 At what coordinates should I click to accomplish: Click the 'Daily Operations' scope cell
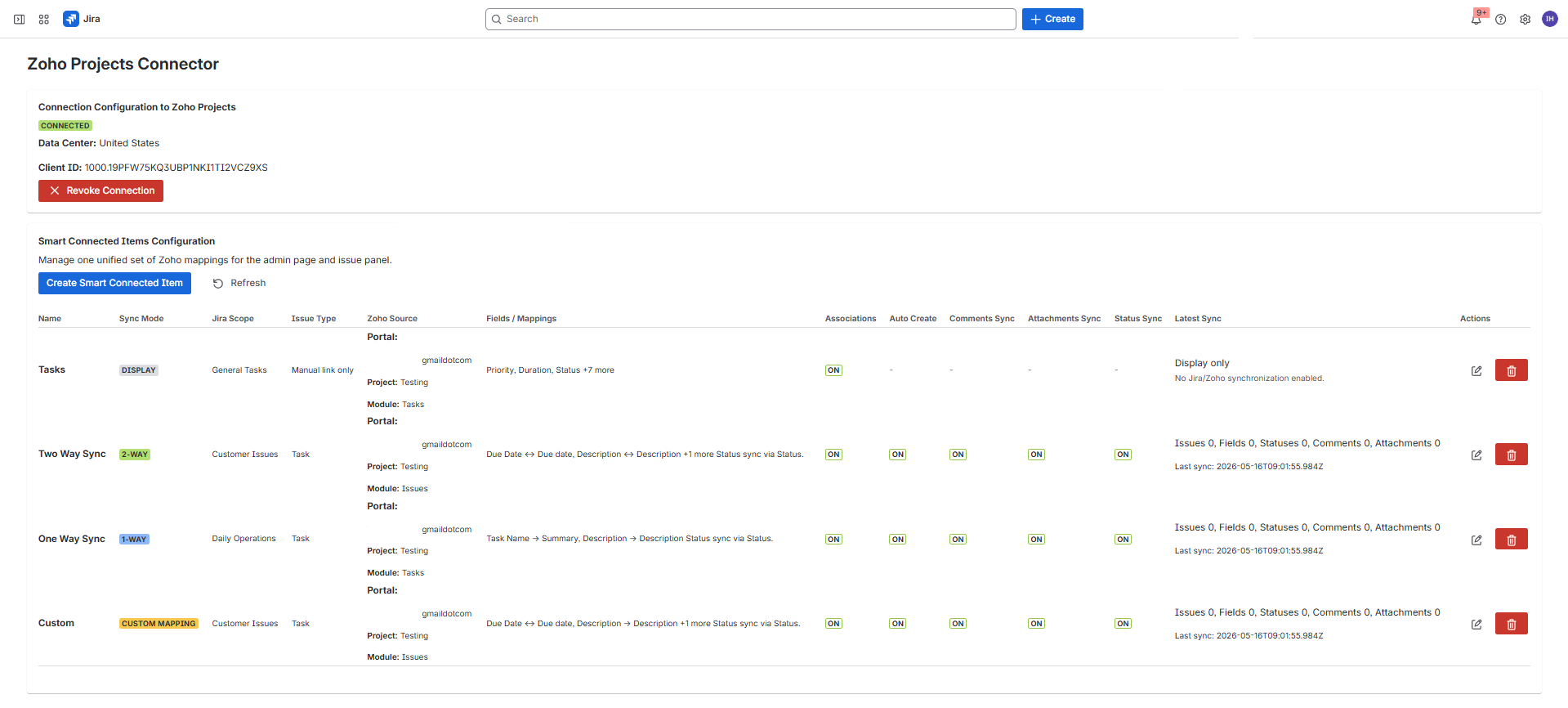(x=243, y=539)
